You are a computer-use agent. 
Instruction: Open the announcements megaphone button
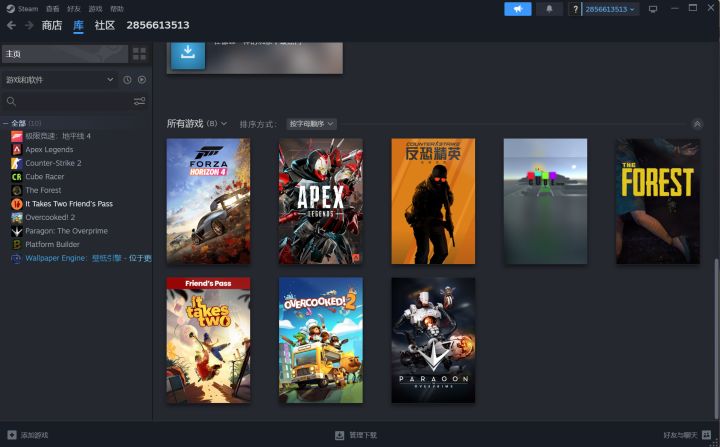coord(518,9)
